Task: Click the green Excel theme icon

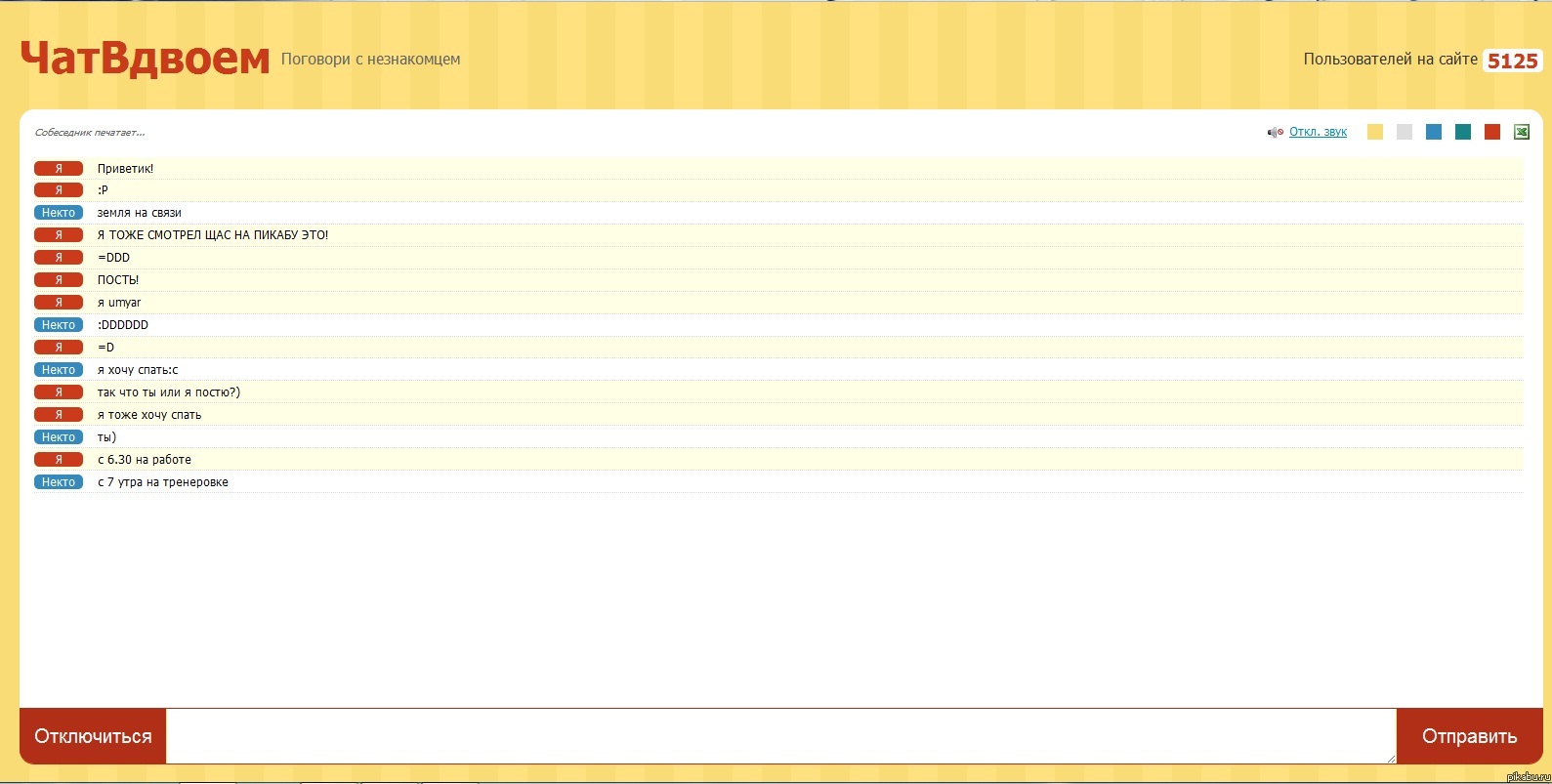Action: pos(1521,132)
